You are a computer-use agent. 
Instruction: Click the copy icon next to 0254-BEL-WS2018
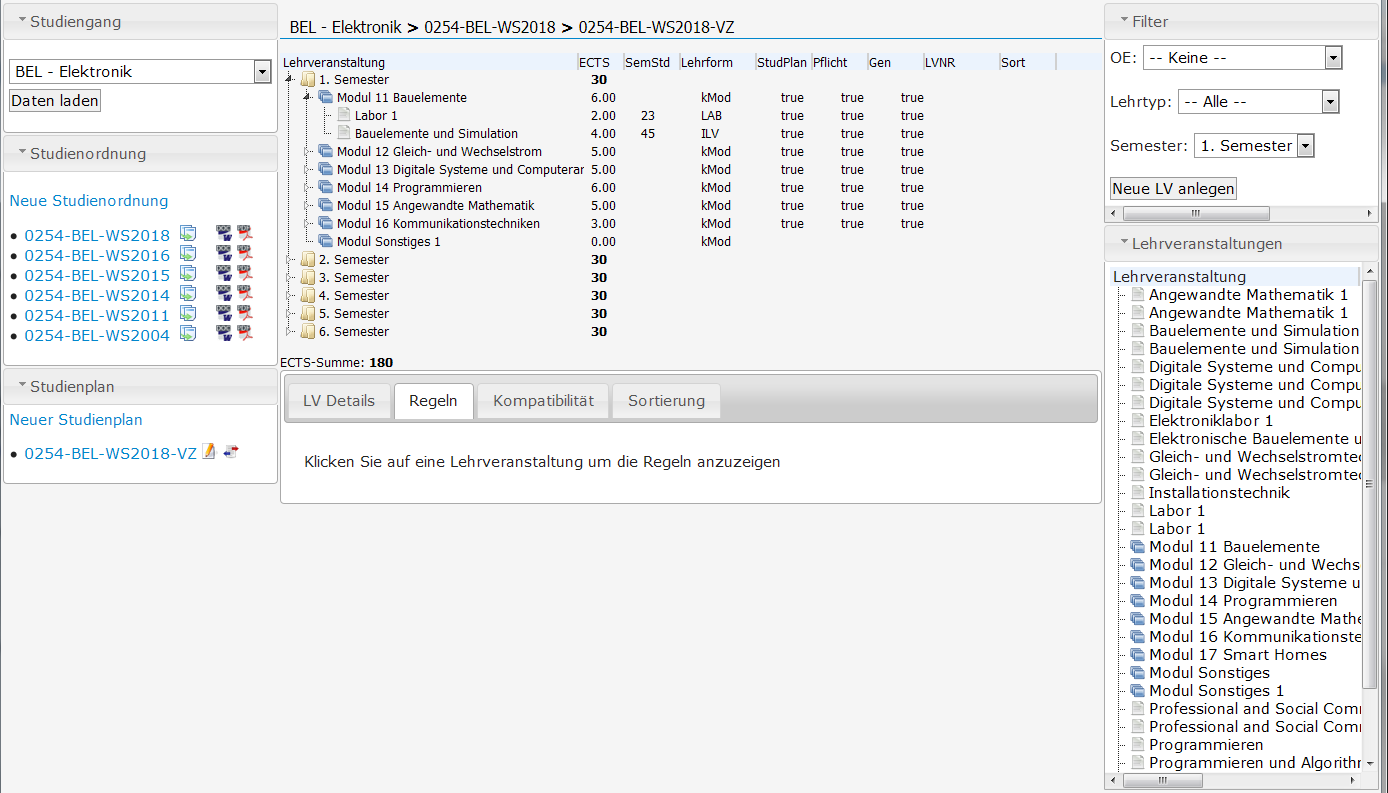[x=188, y=234]
